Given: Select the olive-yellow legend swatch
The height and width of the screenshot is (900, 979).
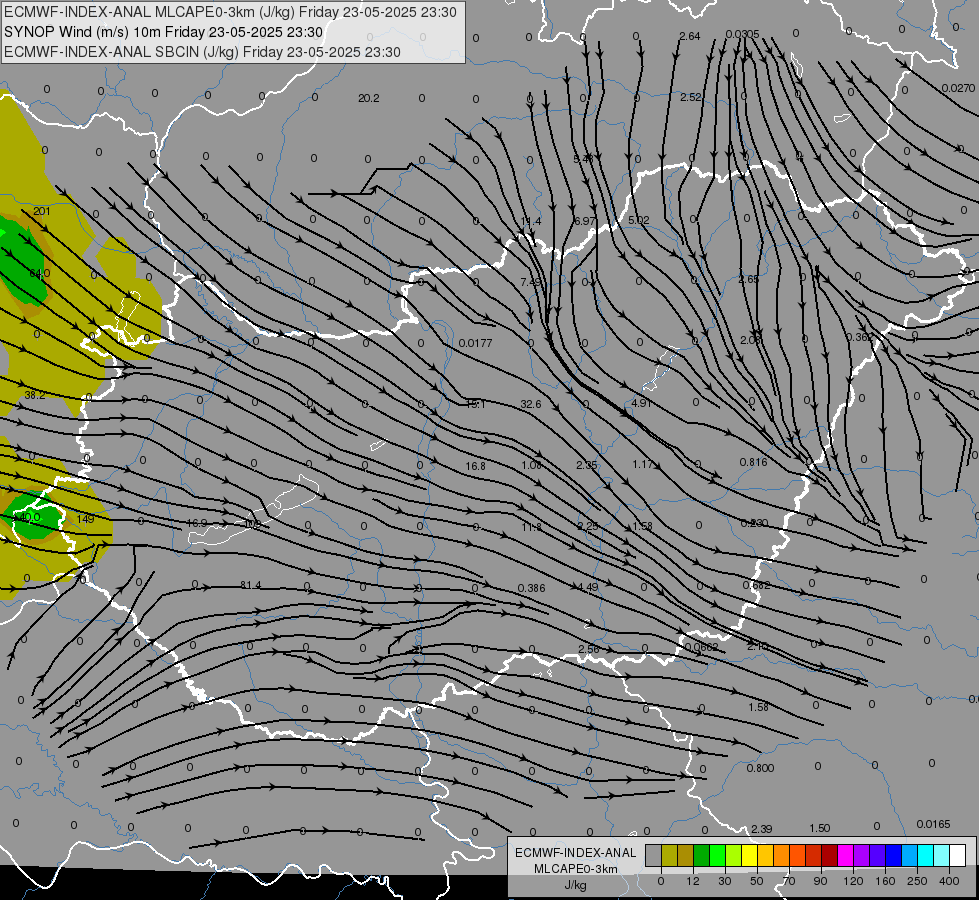Looking at the screenshot, I should (669, 856).
